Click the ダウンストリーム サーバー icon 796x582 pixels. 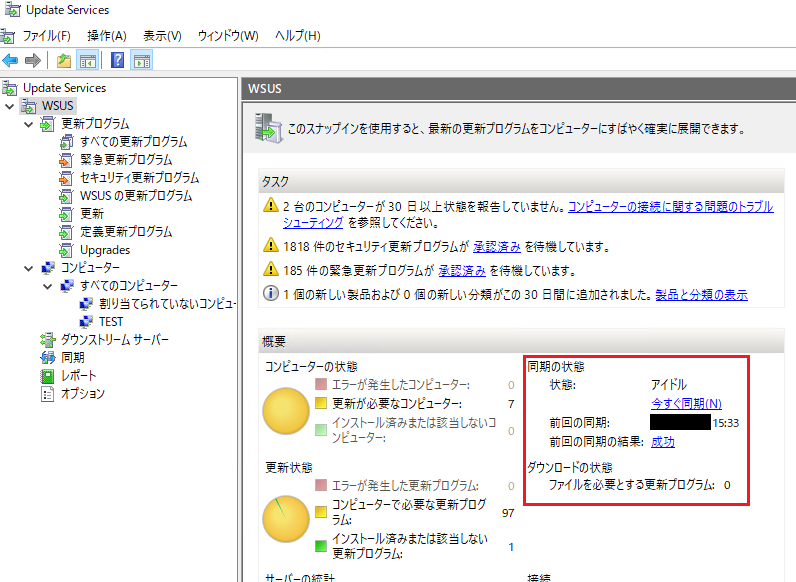tap(48, 340)
